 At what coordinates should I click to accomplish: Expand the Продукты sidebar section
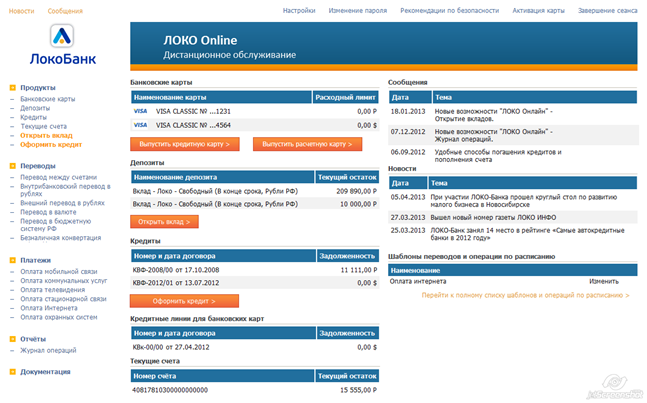pyautogui.click(x=38, y=87)
